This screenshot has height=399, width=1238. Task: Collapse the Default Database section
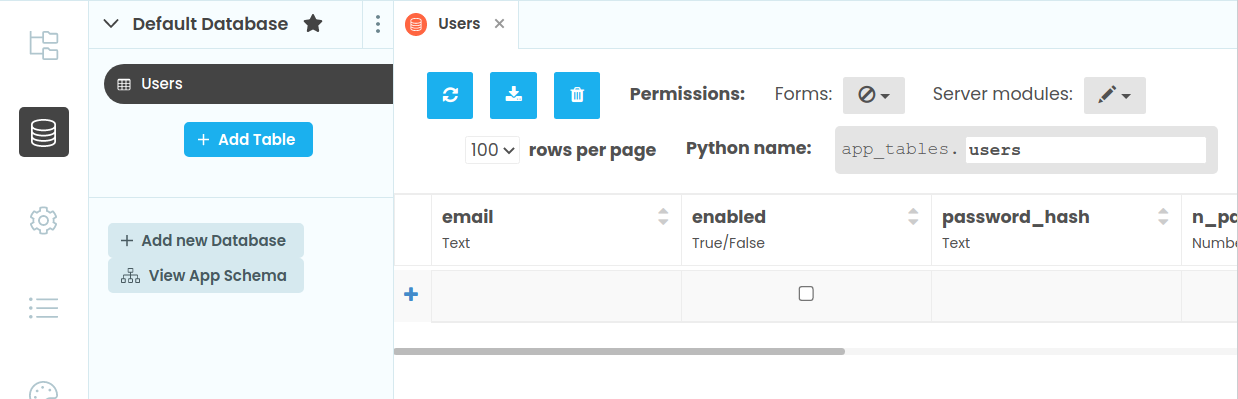[111, 24]
